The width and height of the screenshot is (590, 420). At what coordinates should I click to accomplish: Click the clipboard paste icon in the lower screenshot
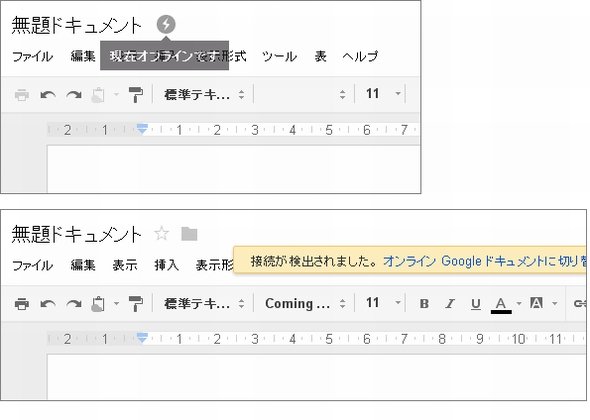pyautogui.click(x=98, y=304)
